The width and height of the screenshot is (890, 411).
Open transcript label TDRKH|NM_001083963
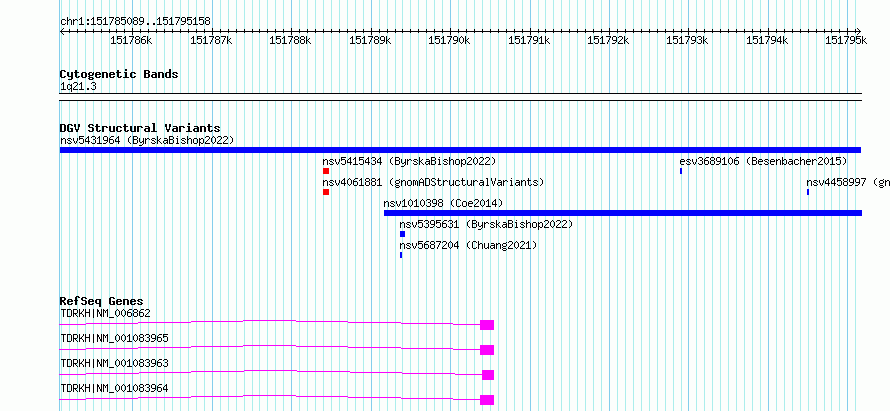tap(115, 363)
